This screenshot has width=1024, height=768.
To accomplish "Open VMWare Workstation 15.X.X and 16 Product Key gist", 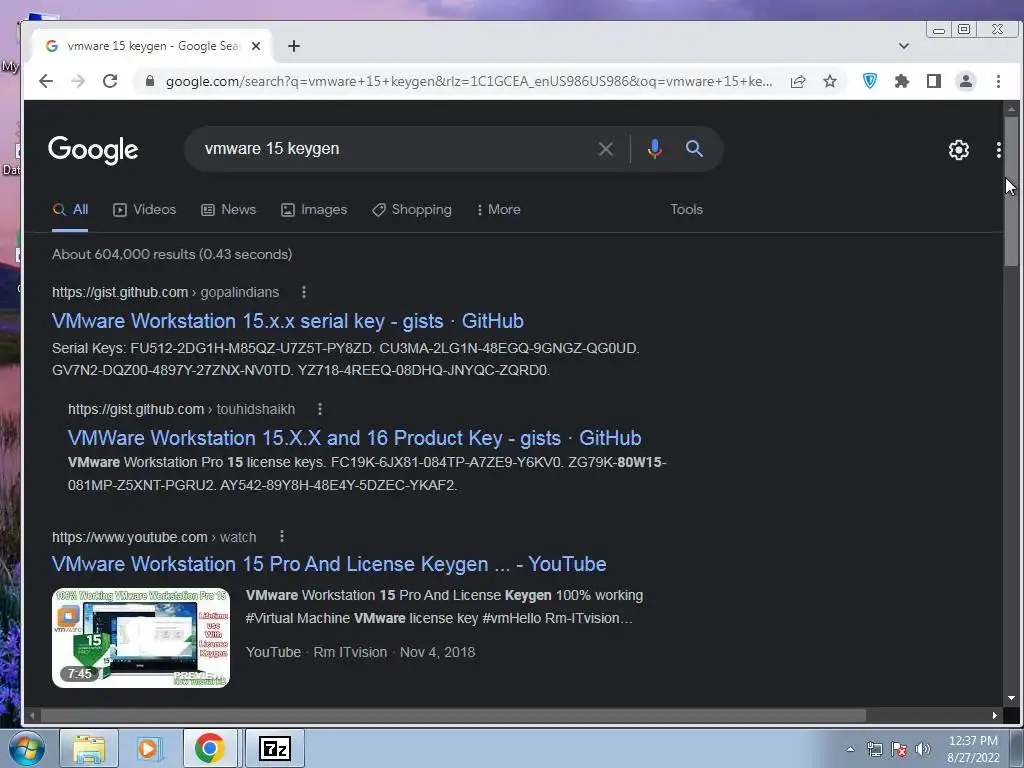I will (x=354, y=438).
